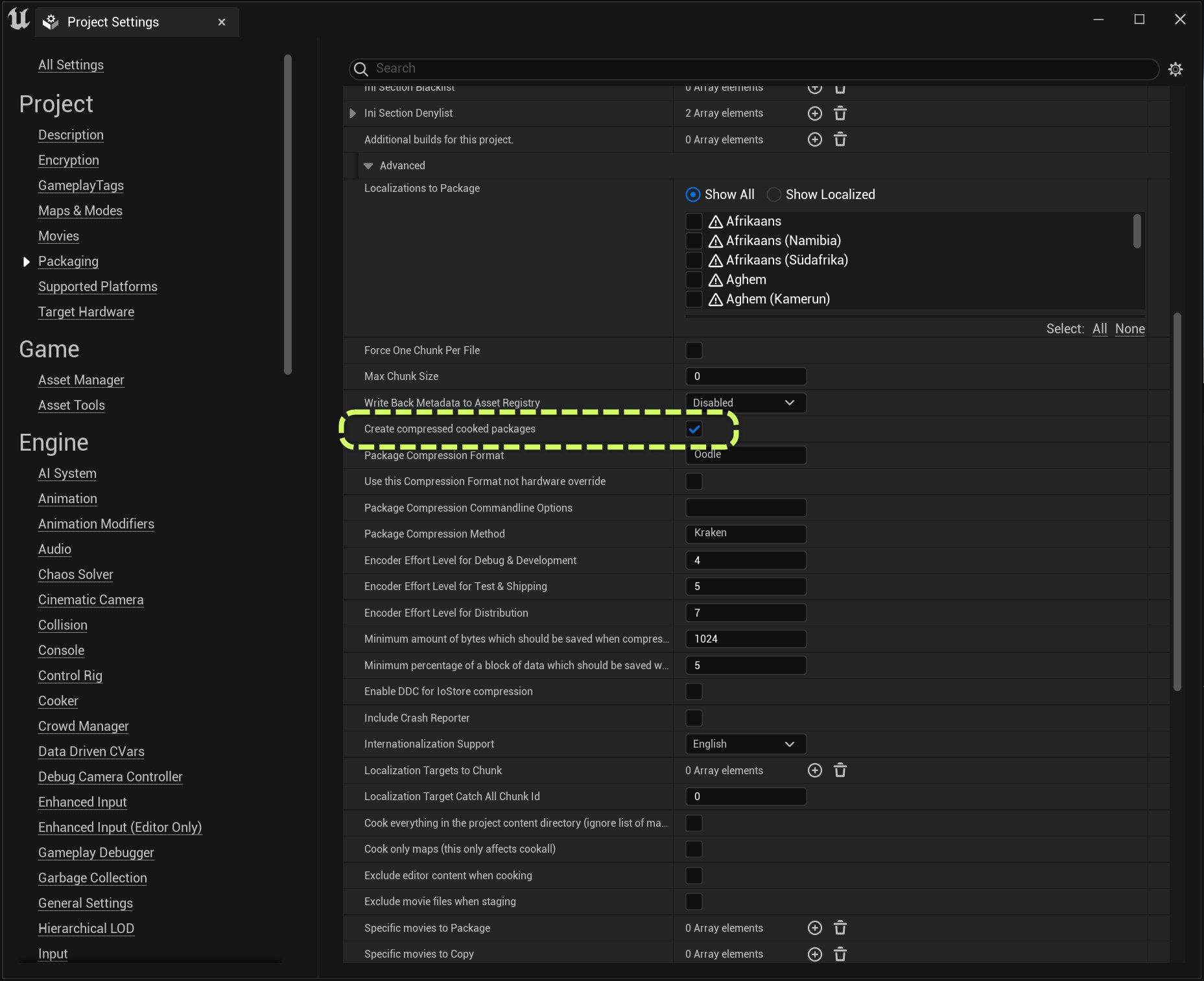Image resolution: width=1204 pixels, height=981 pixels.
Task: Click the All link beside Select
Action: [1099, 329]
